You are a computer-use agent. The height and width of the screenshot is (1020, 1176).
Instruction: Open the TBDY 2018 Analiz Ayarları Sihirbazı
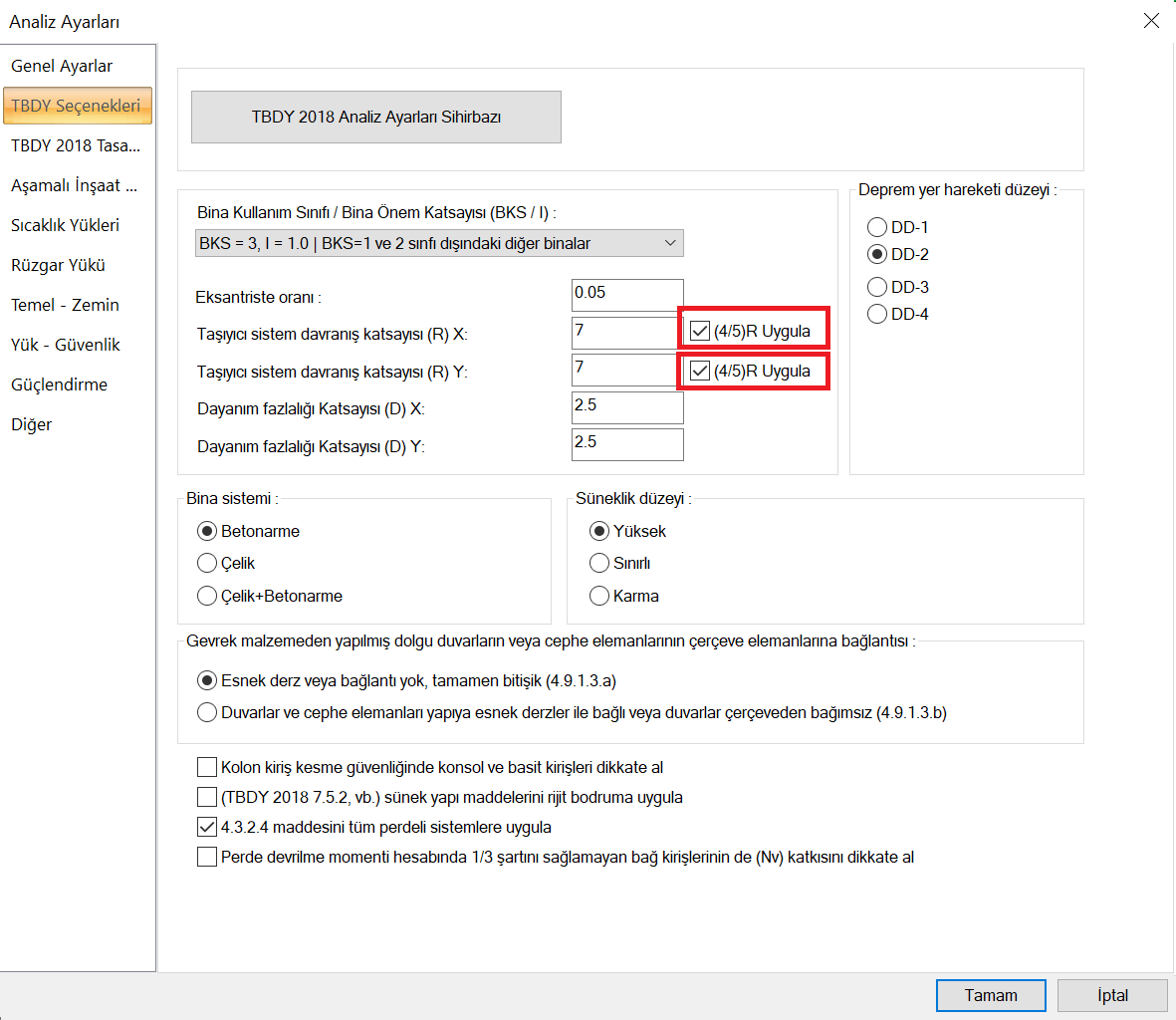(x=375, y=118)
